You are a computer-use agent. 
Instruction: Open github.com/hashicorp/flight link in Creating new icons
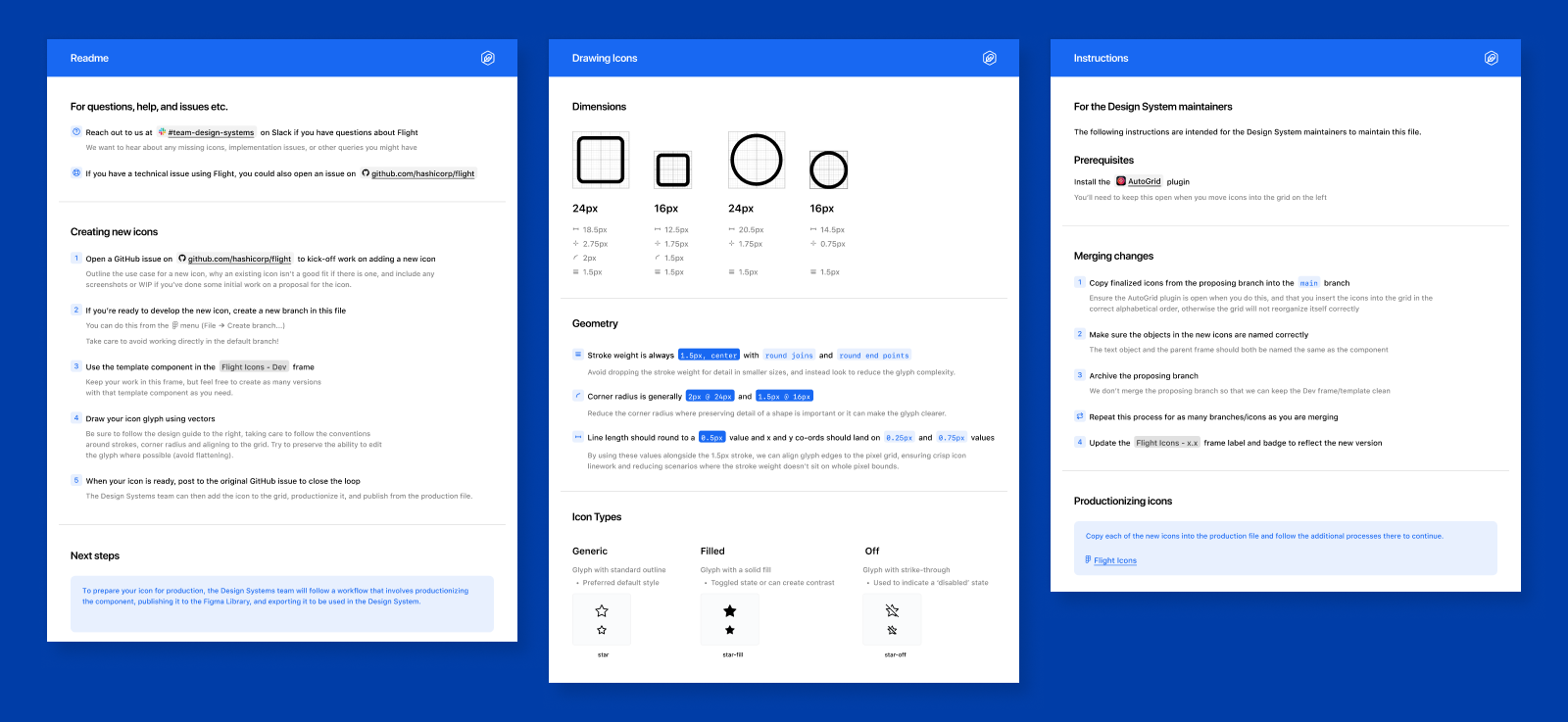(x=239, y=259)
